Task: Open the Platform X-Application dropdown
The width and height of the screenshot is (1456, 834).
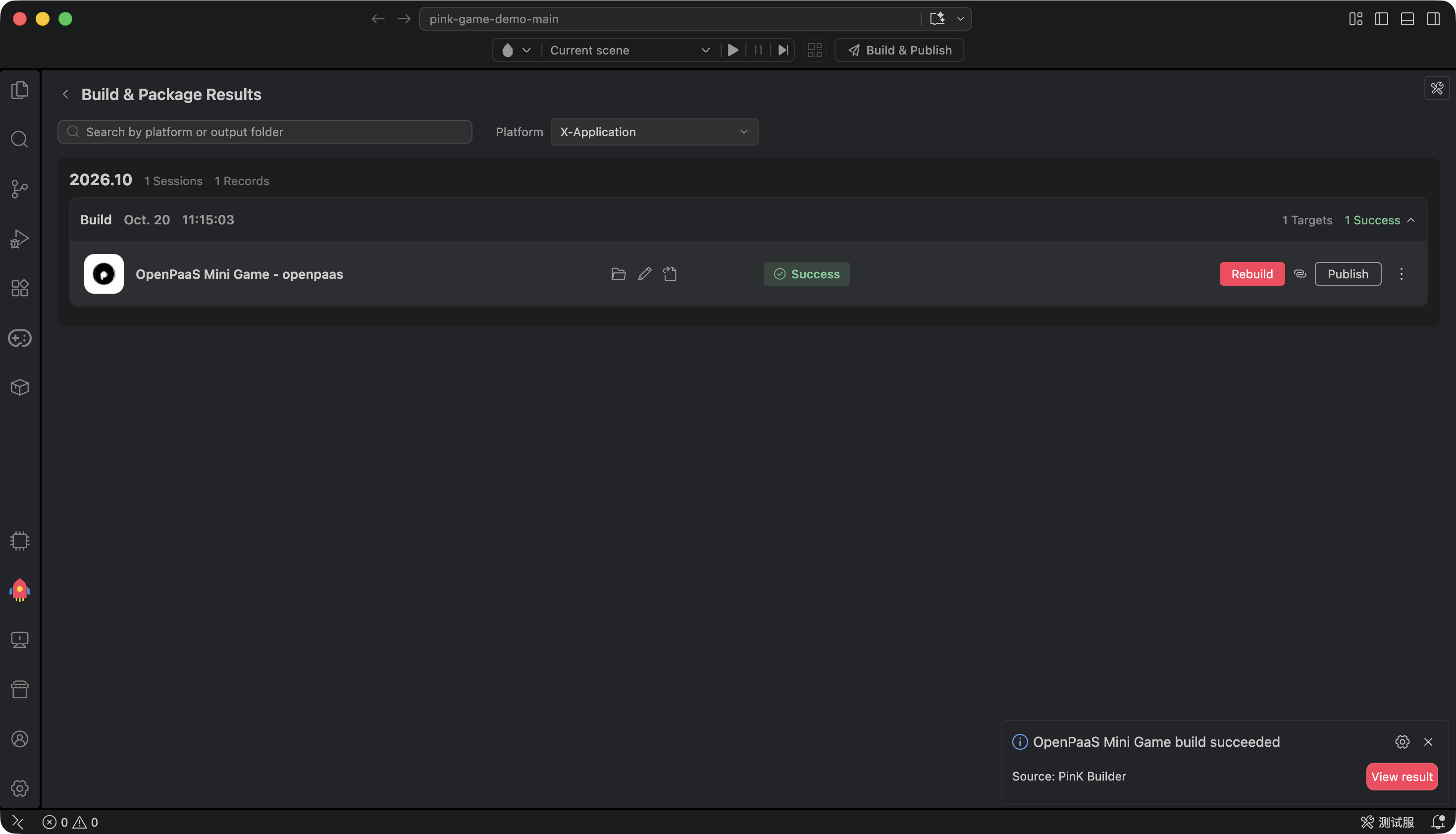Action: pyautogui.click(x=655, y=132)
